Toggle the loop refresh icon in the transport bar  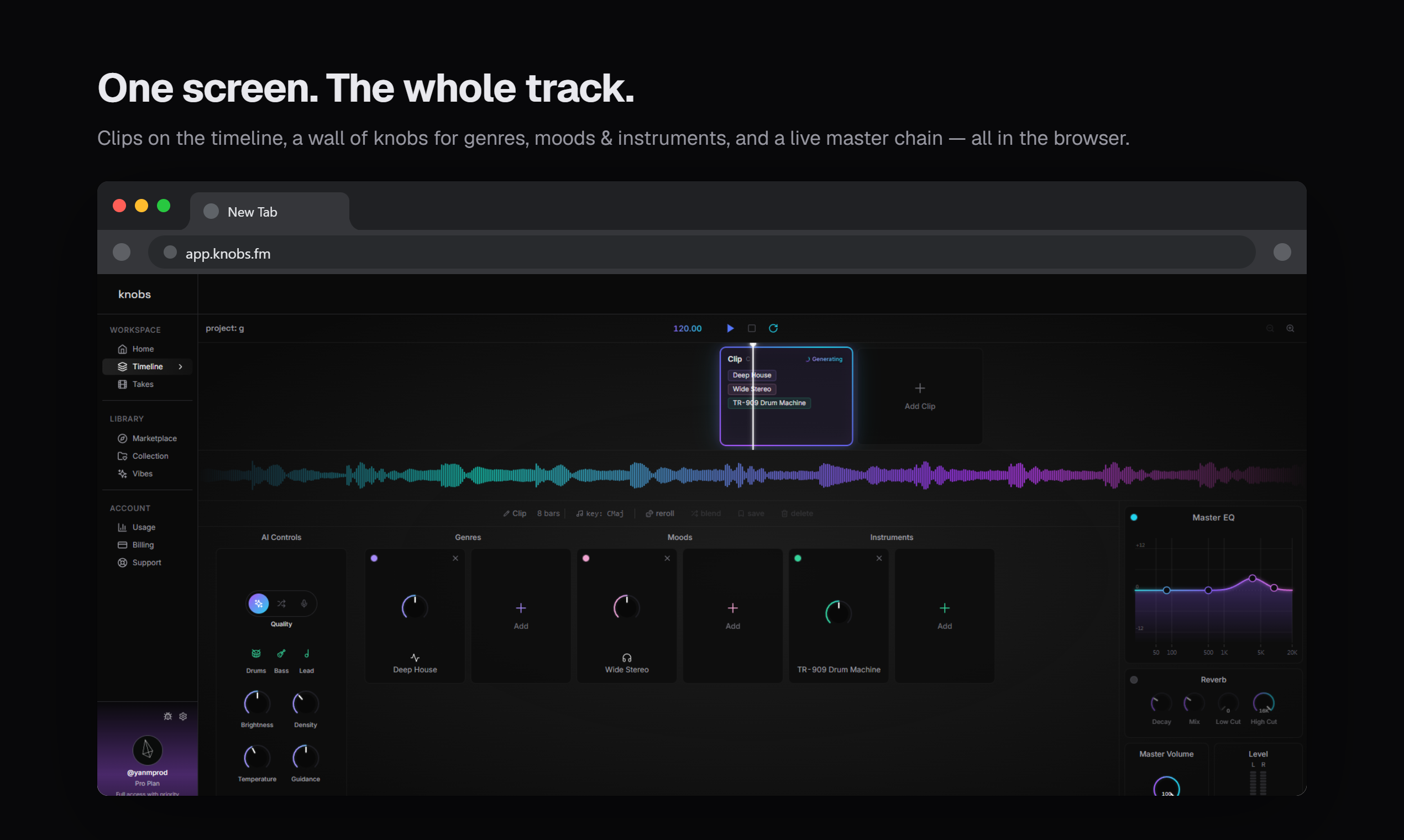[x=773, y=328]
